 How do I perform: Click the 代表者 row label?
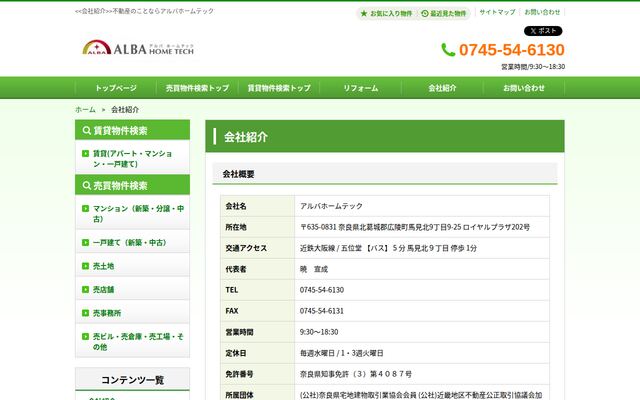(236, 269)
